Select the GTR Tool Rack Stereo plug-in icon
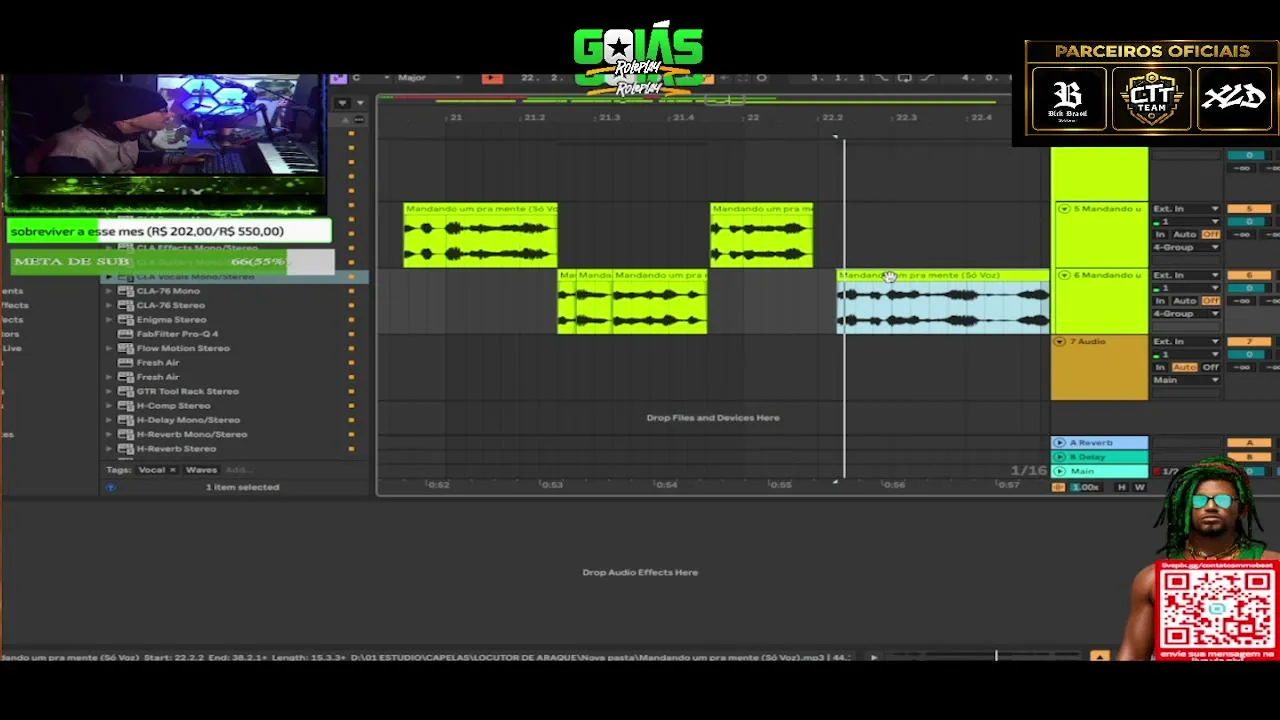1280x720 pixels. (x=126, y=391)
